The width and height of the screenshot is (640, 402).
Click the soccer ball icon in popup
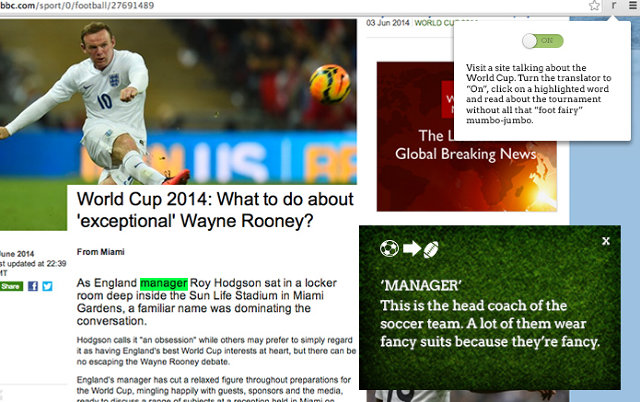389,249
